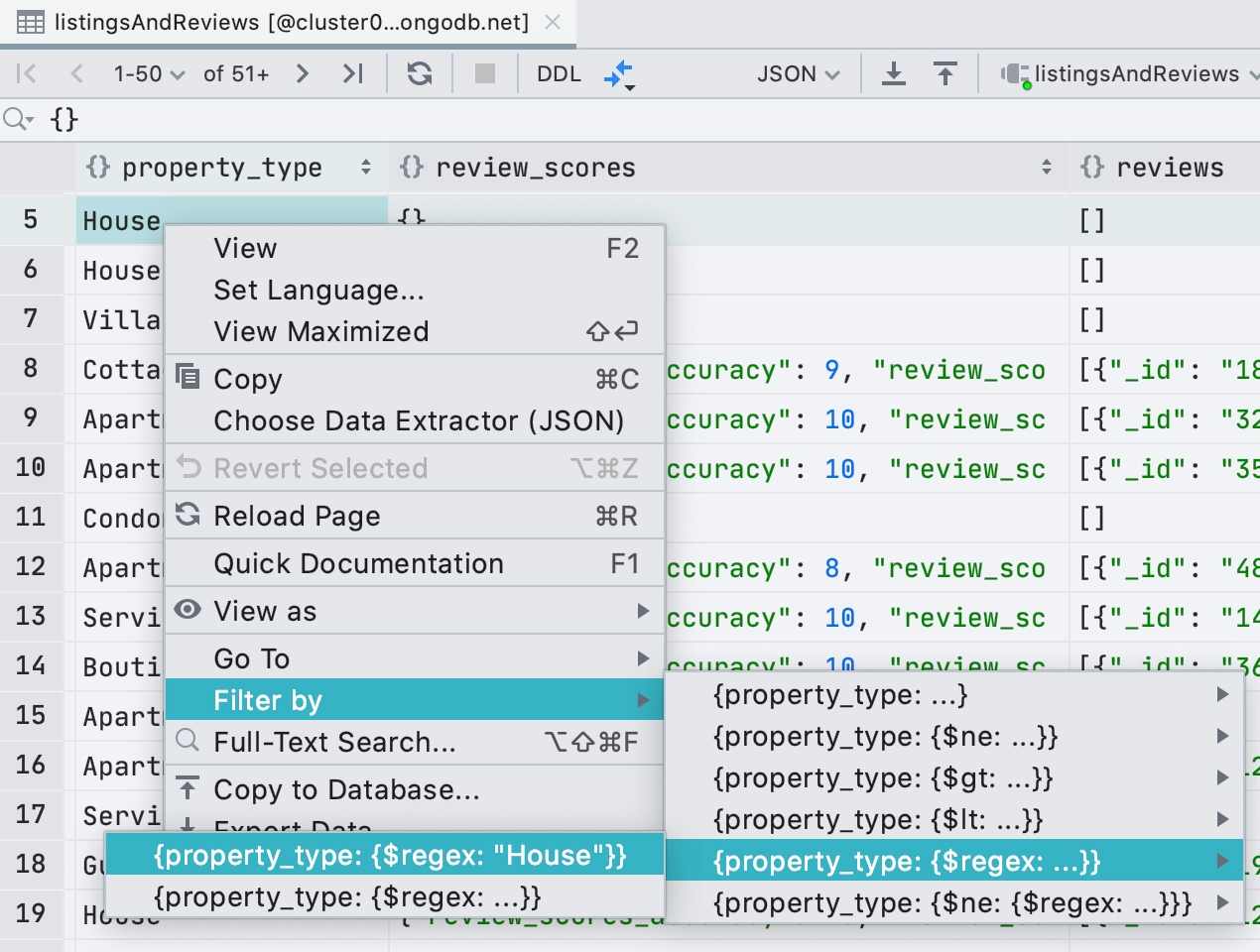Open the 1-50 page size dropdown
The image size is (1260, 952).
click(149, 74)
